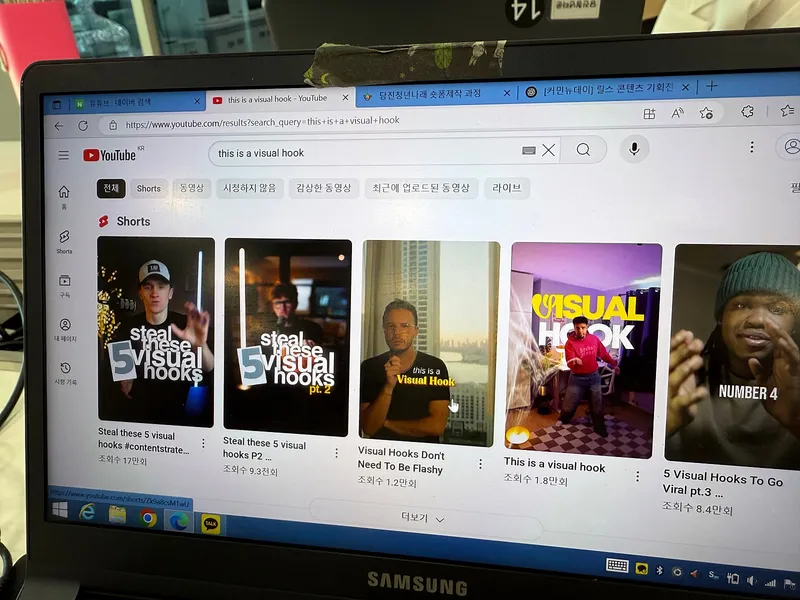The image size is (800, 600).
Task: Go to the YouTube logo home
Action: point(110,155)
